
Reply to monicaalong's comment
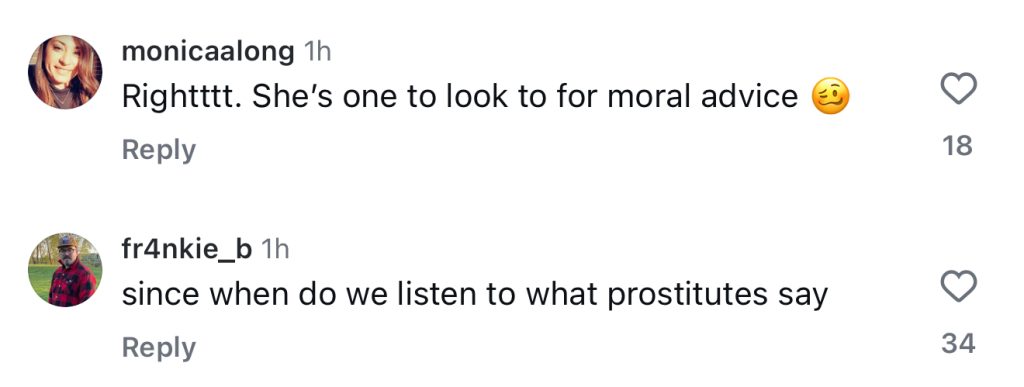coord(159,150)
